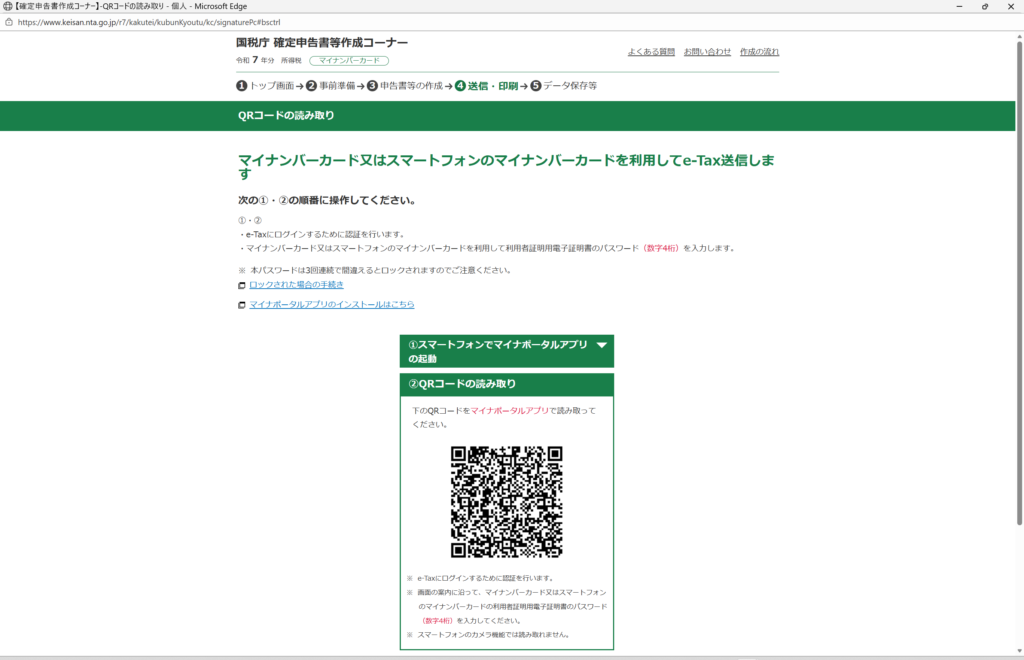Click the QR code image
The image size is (1024, 660).
(506, 501)
